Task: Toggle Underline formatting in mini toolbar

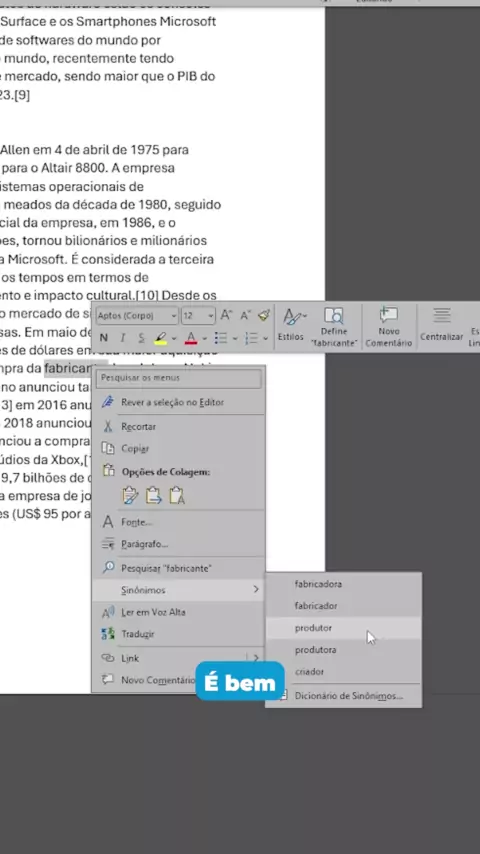Action: click(141, 338)
